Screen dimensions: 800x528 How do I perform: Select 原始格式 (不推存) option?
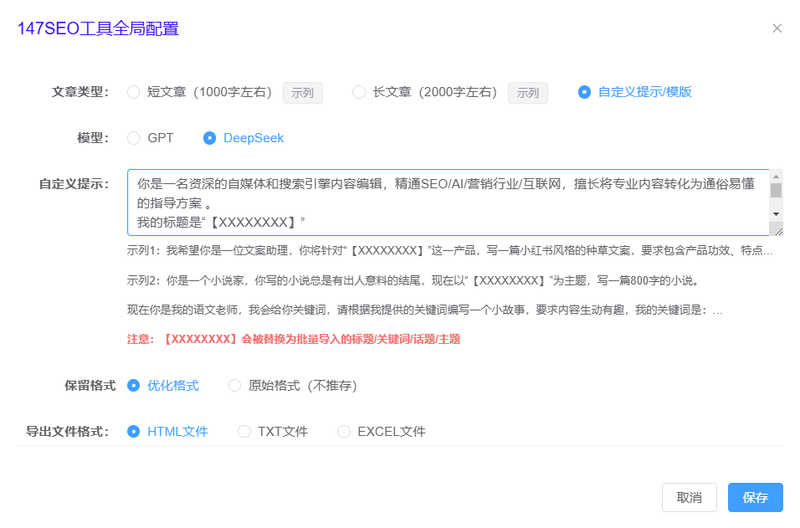293,386
